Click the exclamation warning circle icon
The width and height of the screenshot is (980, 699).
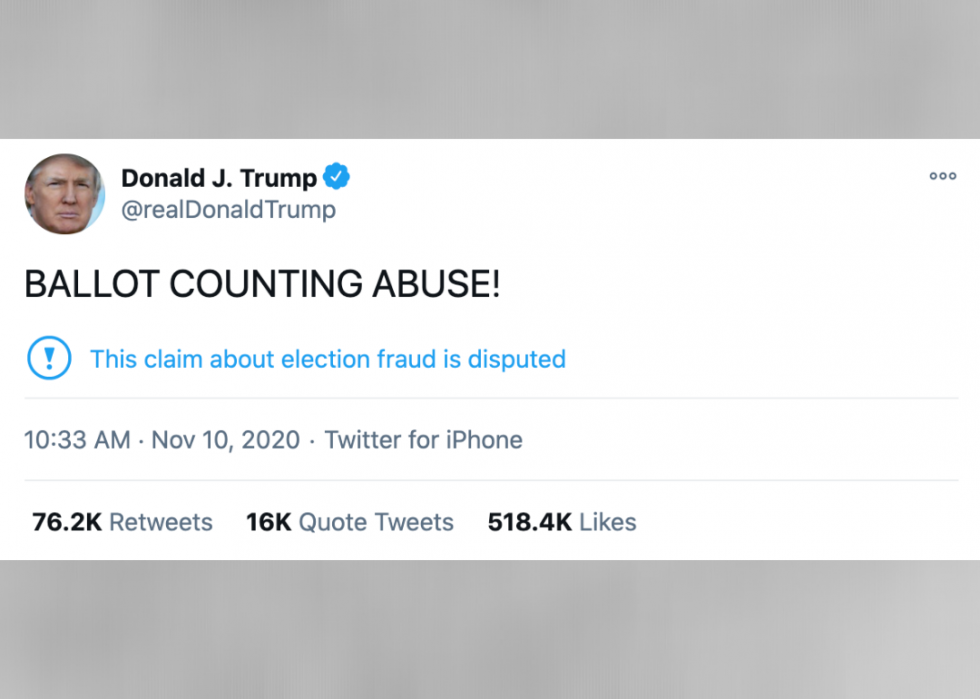[x=49, y=359]
